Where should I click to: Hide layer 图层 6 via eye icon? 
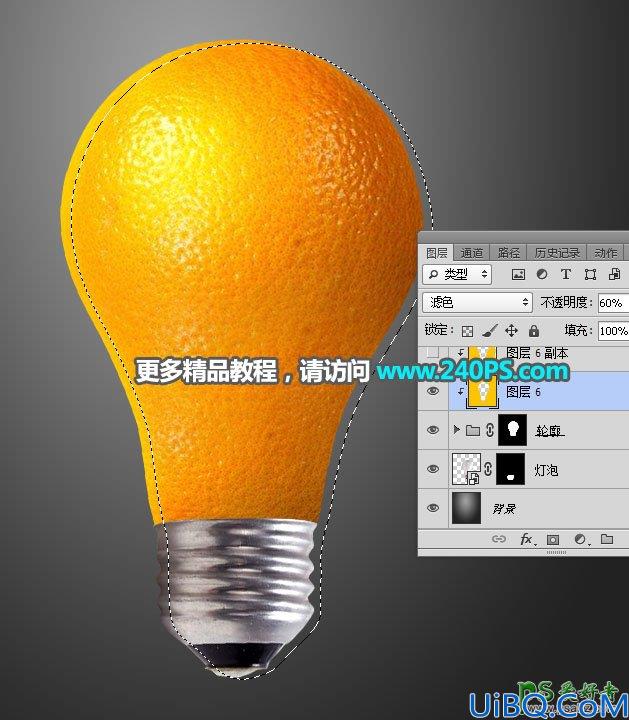click(x=432, y=391)
